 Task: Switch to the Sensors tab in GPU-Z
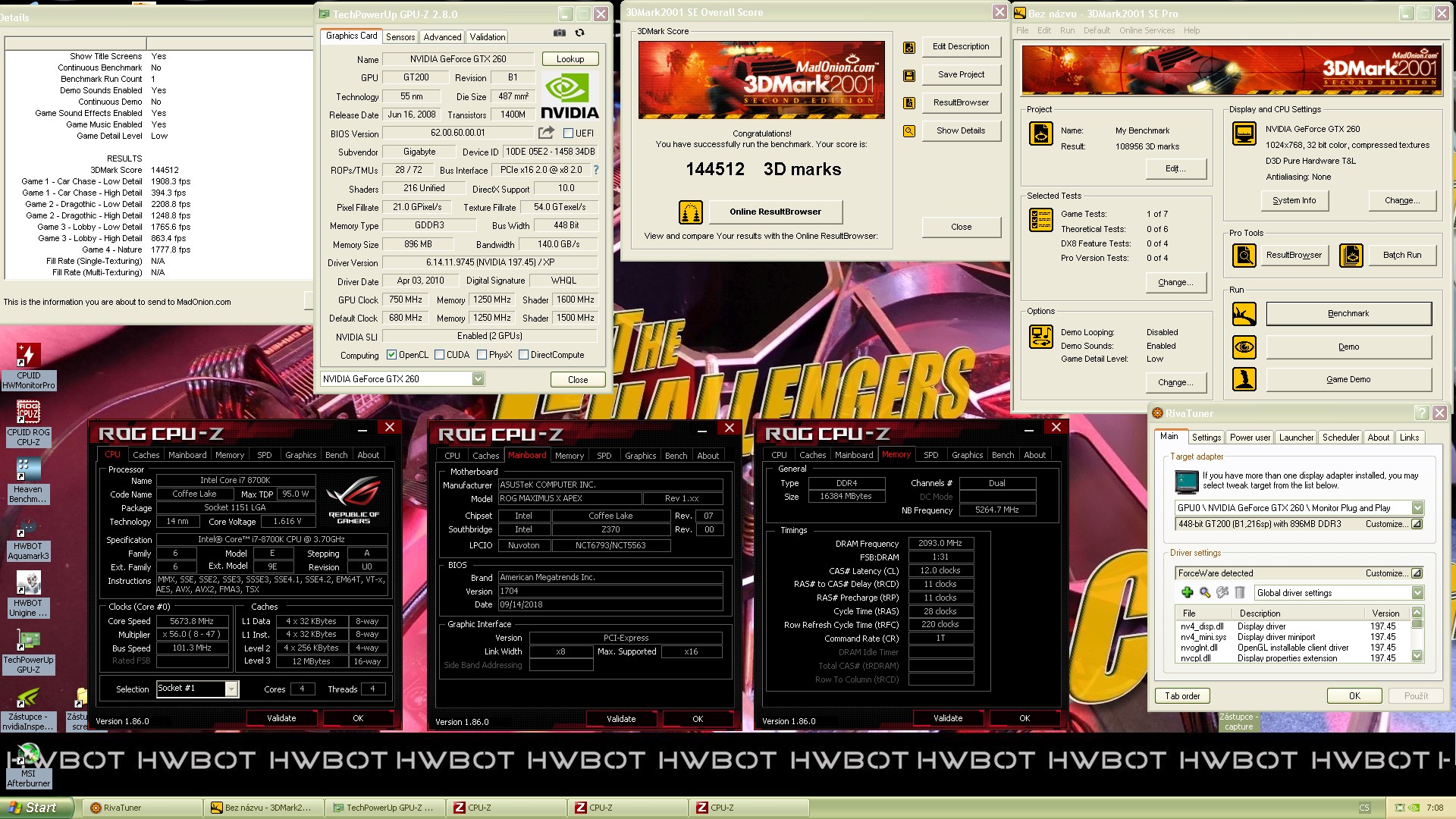[400, 37]
